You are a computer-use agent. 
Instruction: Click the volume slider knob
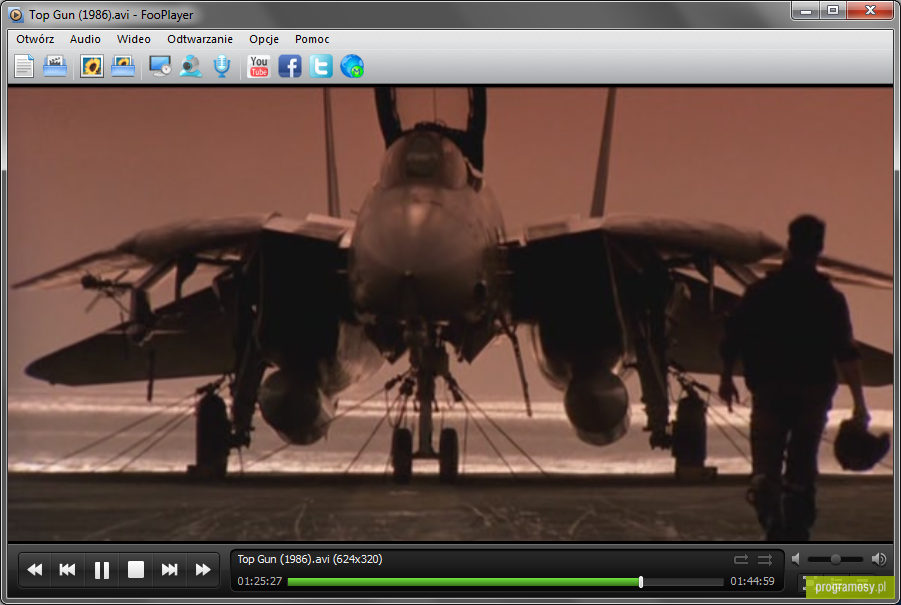tap(835, 559)
